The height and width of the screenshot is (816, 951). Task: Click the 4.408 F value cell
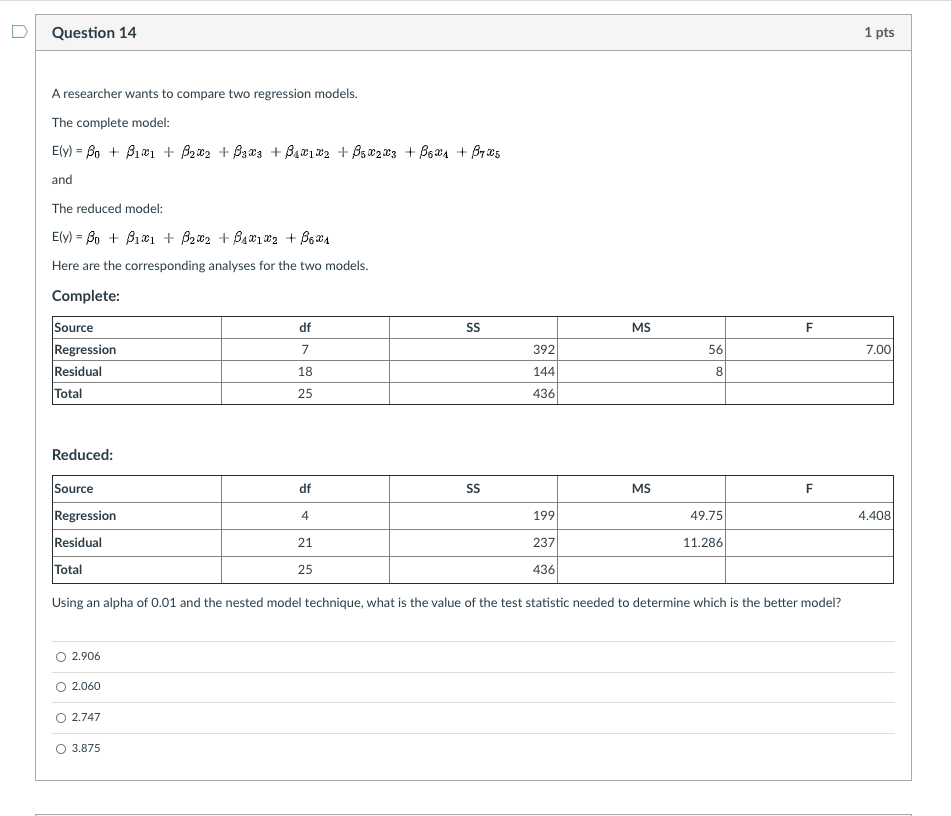coord(809,516)
